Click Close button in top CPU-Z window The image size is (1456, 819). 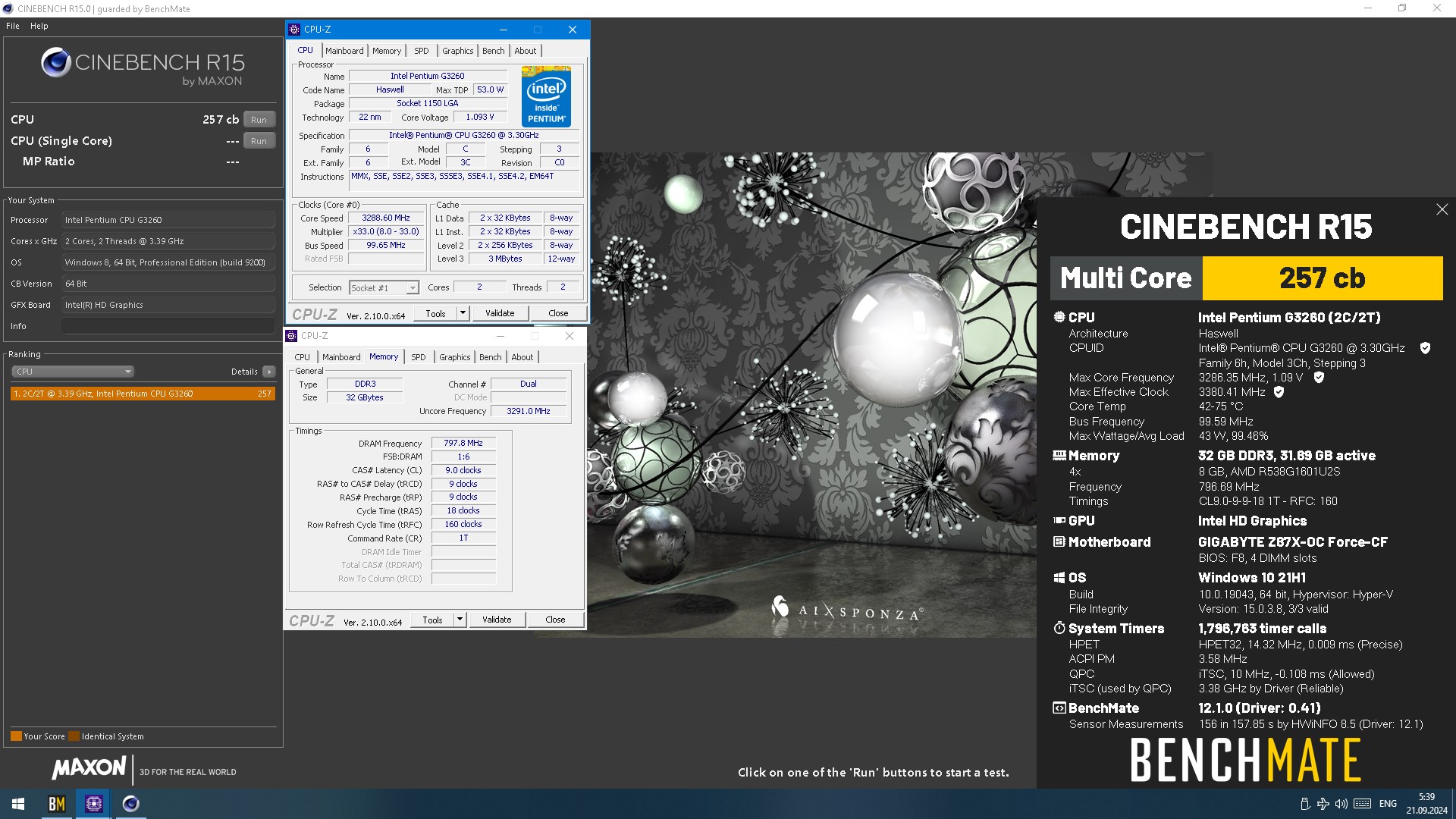pos(558,313)
